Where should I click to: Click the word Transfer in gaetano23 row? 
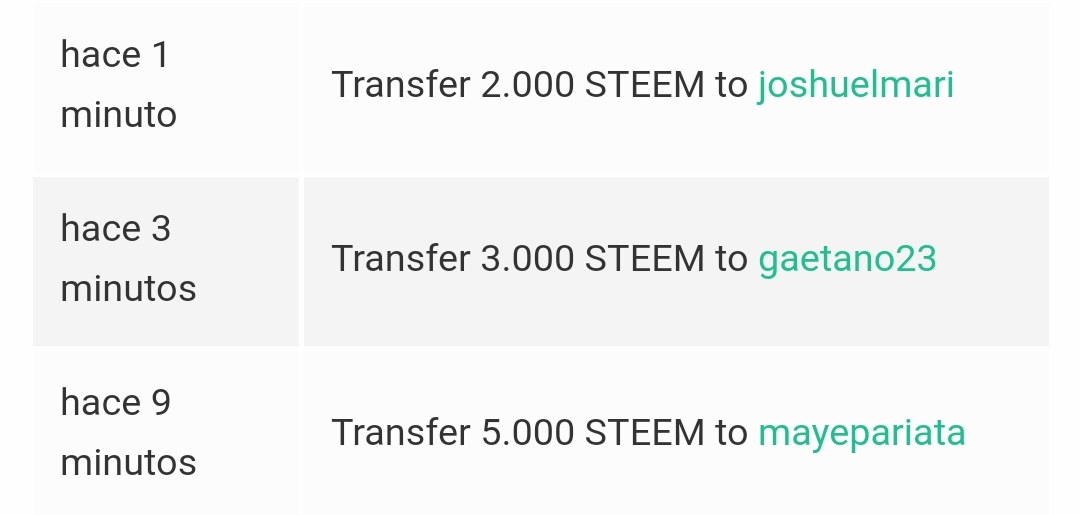pyautogui.click(x=401, y=259)
